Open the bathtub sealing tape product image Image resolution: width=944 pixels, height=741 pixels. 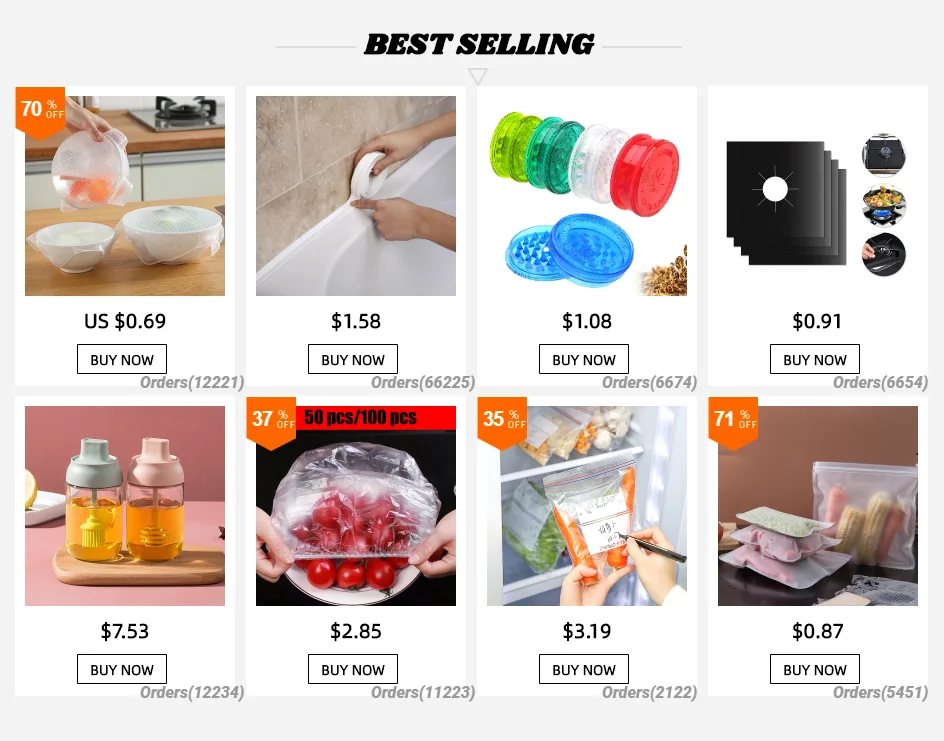point(356,196)
